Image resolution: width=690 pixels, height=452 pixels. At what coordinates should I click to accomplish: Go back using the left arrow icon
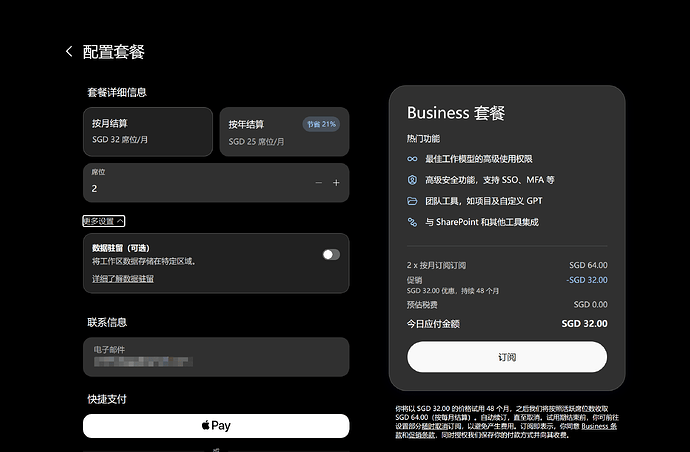pyautogui.click(x=69, y=51)
